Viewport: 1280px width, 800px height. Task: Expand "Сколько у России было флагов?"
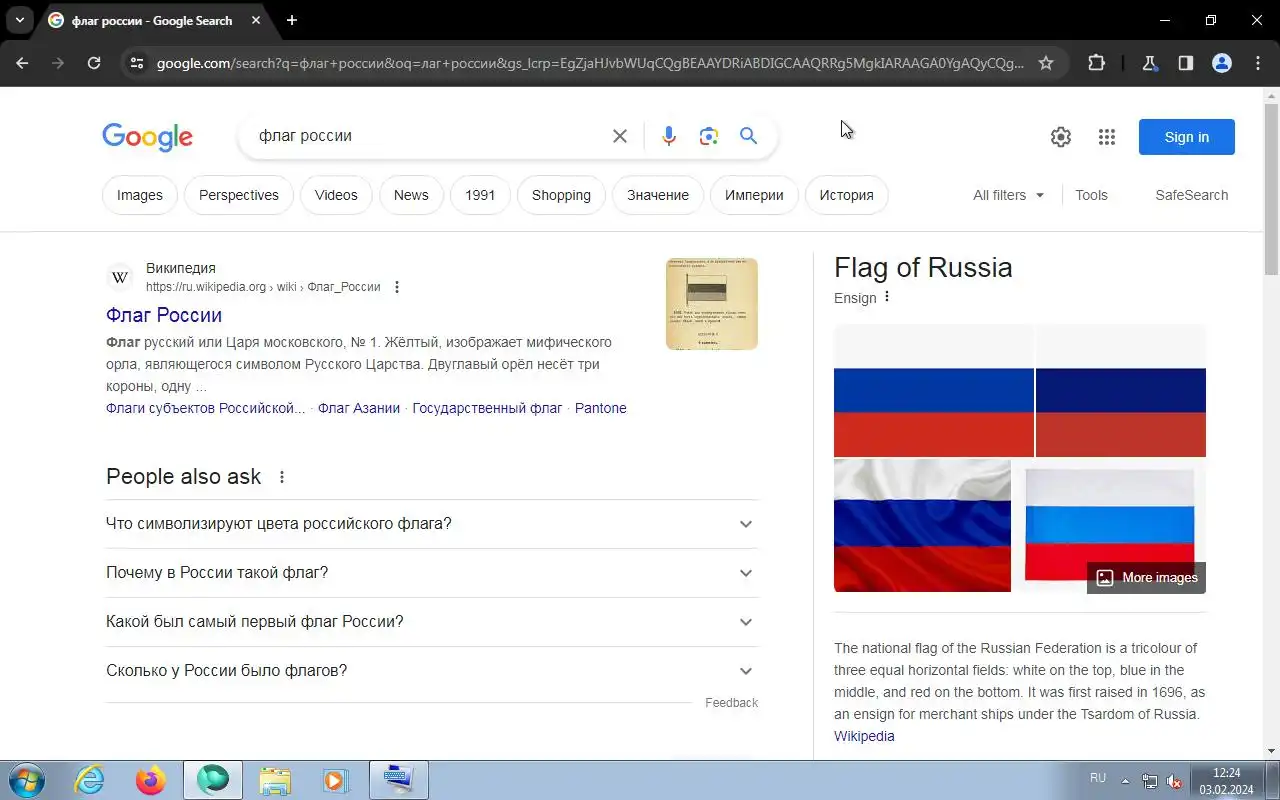[432, 671]
